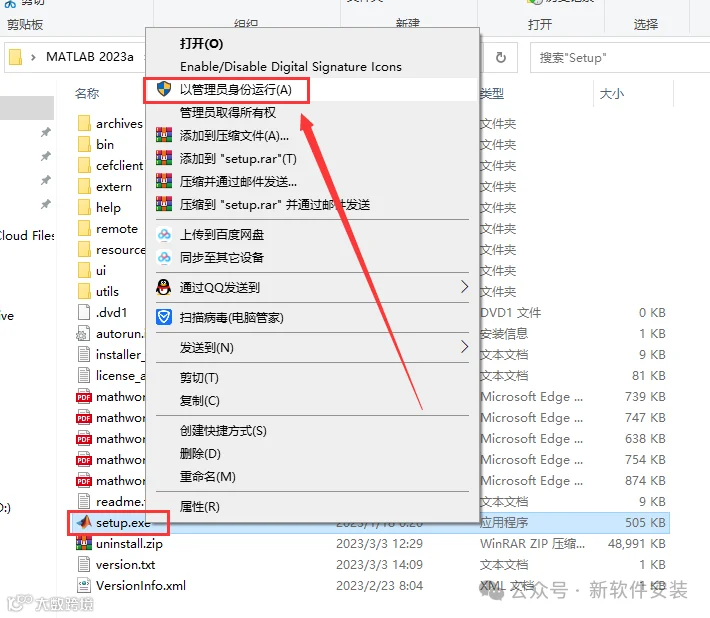Click the WinRAR ZIP 压缩... type cell
The image size is (710, 618).
pyautogui.click(x=532, y=543)
